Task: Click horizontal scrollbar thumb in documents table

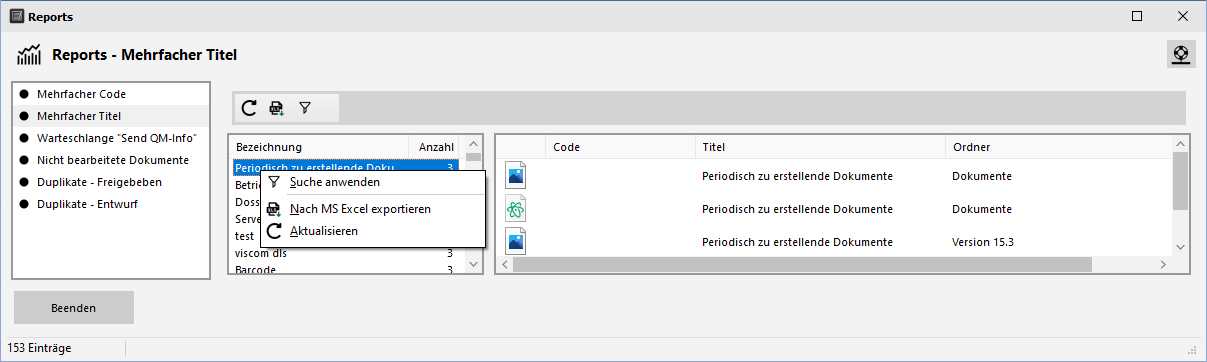Action: pos(803,265)
